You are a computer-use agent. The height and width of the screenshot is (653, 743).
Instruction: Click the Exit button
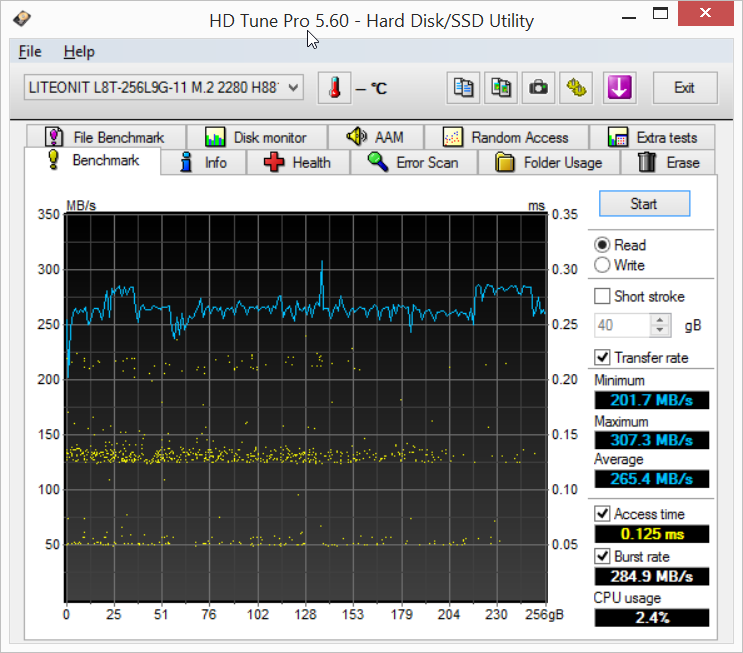[684, 88]
